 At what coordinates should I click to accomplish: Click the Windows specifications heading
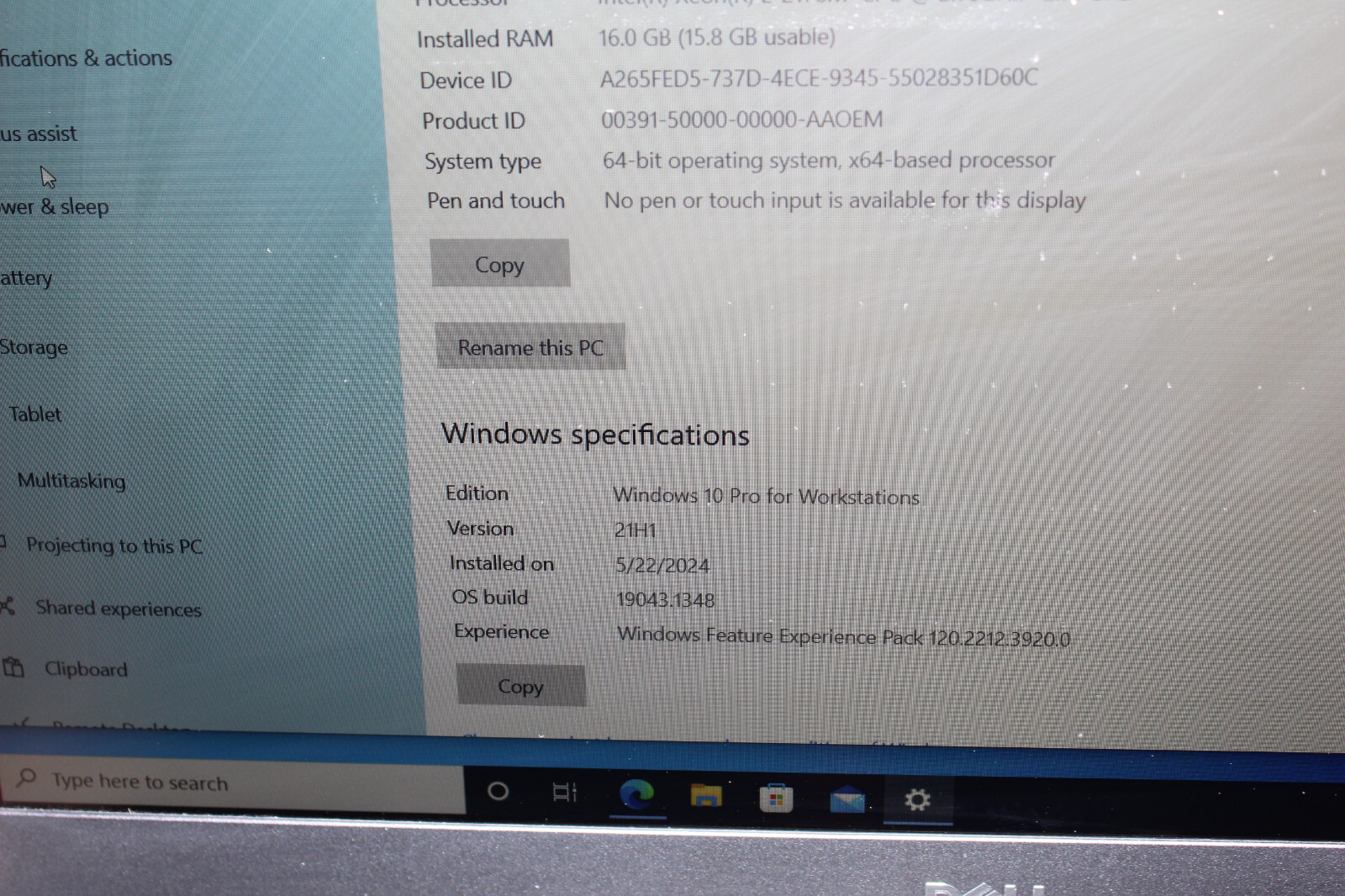pos(595,435)
